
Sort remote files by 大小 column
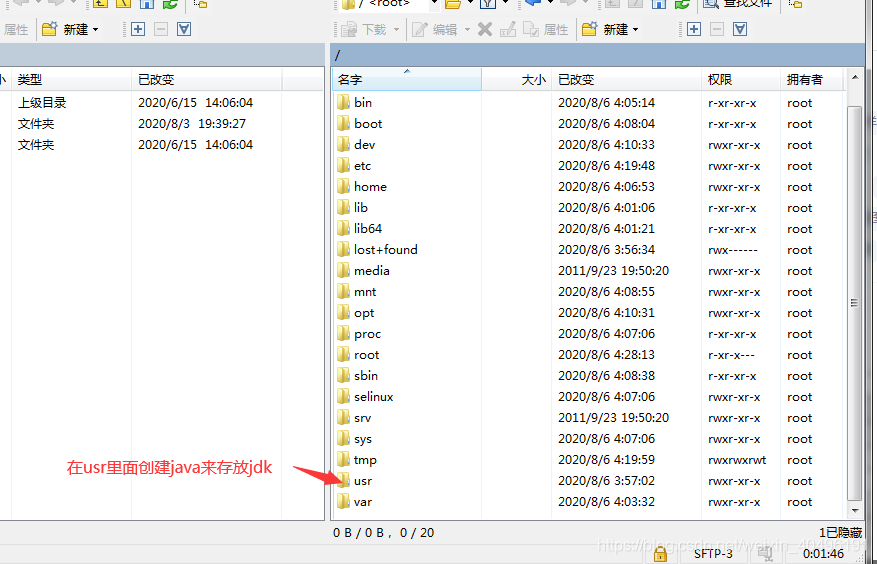click(x=516, y=79)
